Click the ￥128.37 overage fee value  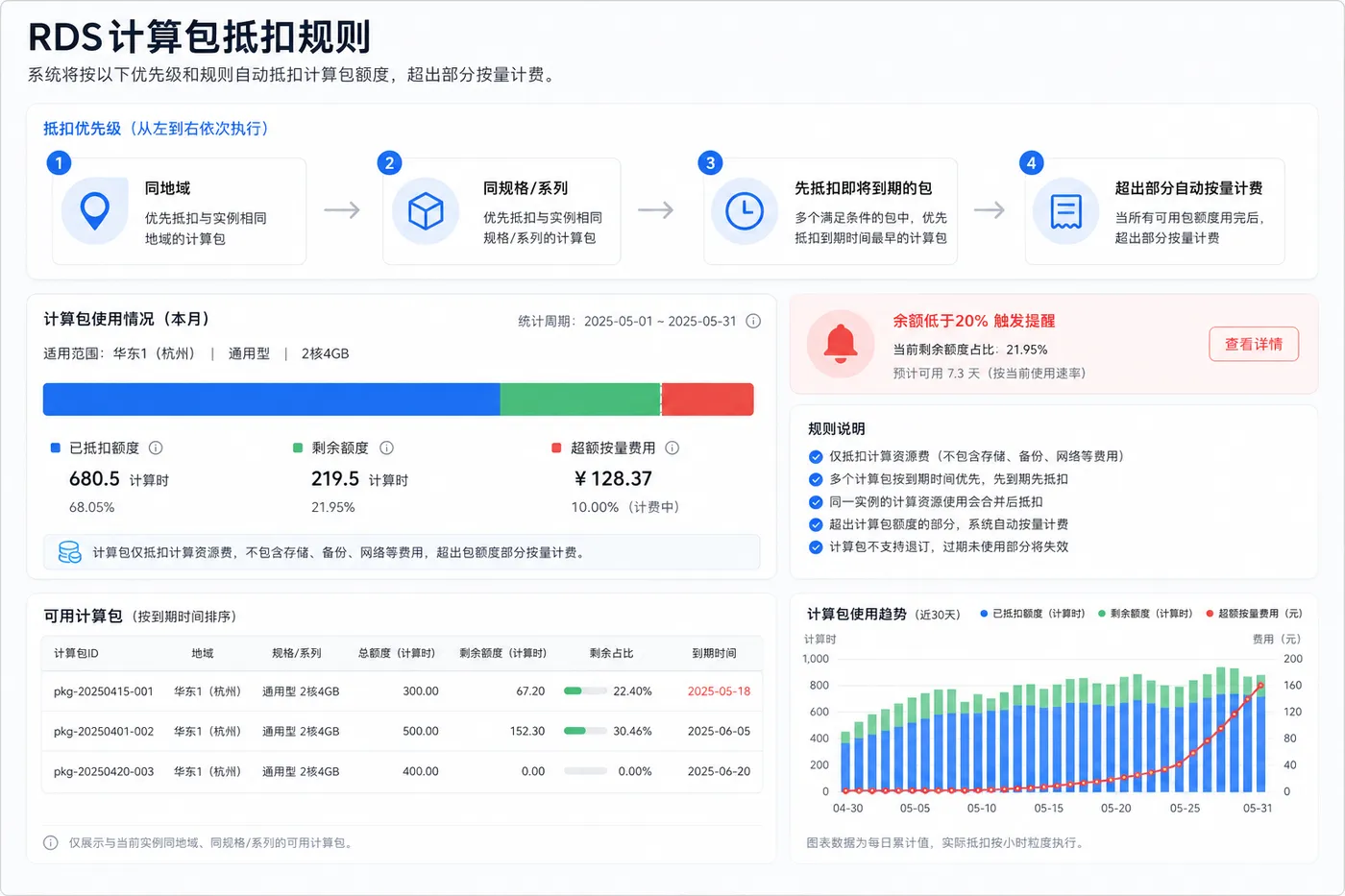pyautogui.click(x=613, y=478)
